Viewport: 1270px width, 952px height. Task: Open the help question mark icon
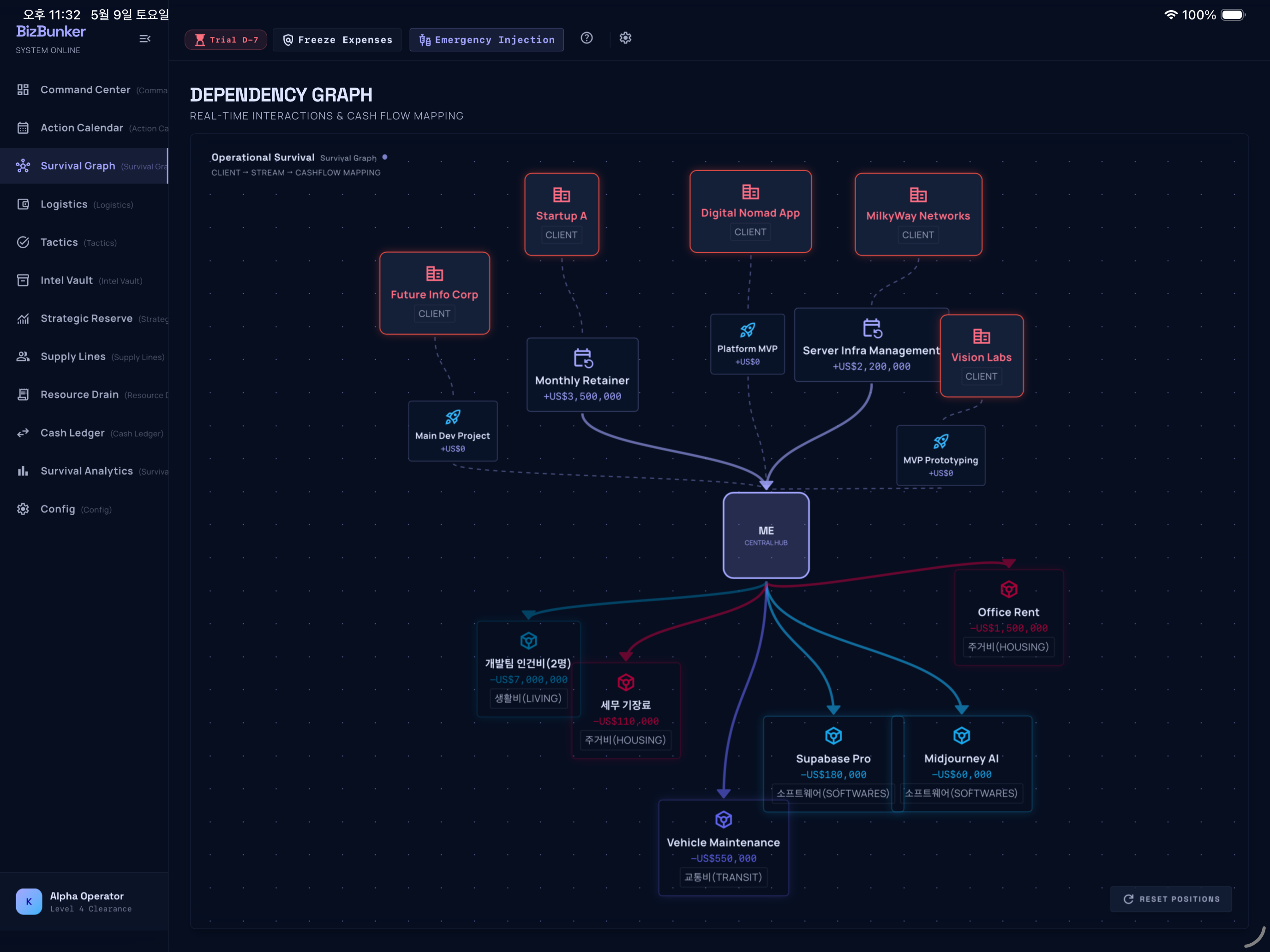tap(586, 38)
